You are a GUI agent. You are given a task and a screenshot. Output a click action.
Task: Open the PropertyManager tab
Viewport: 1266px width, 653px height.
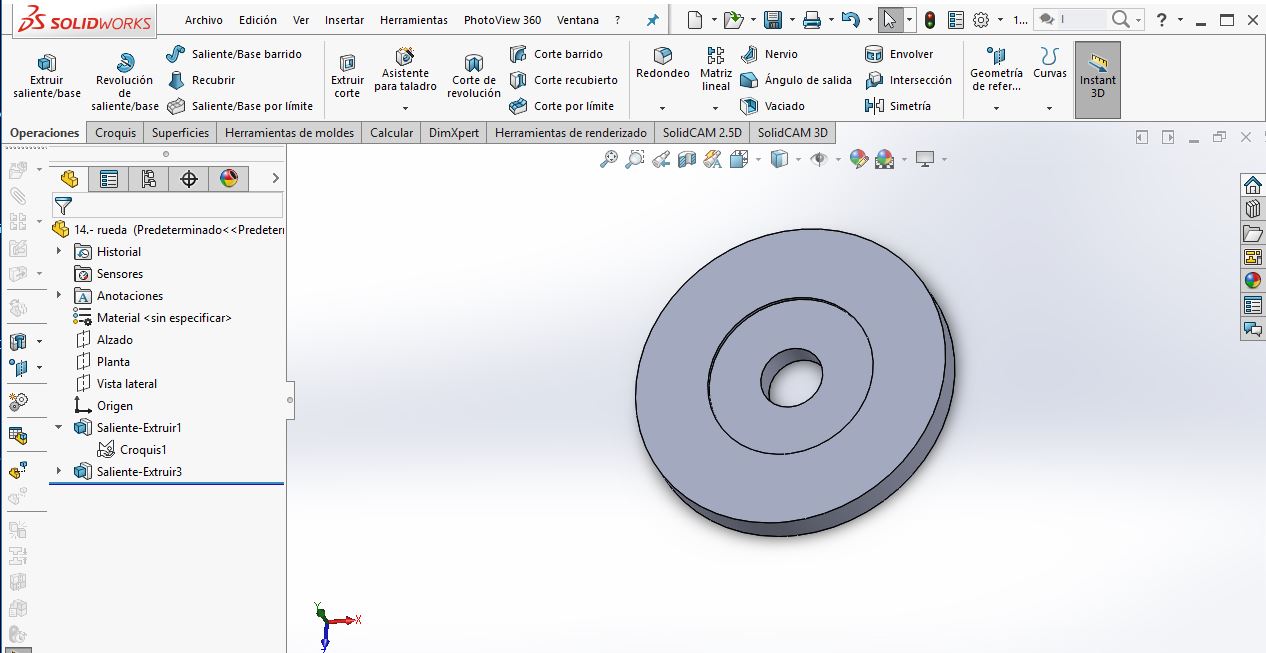(109, 178)
